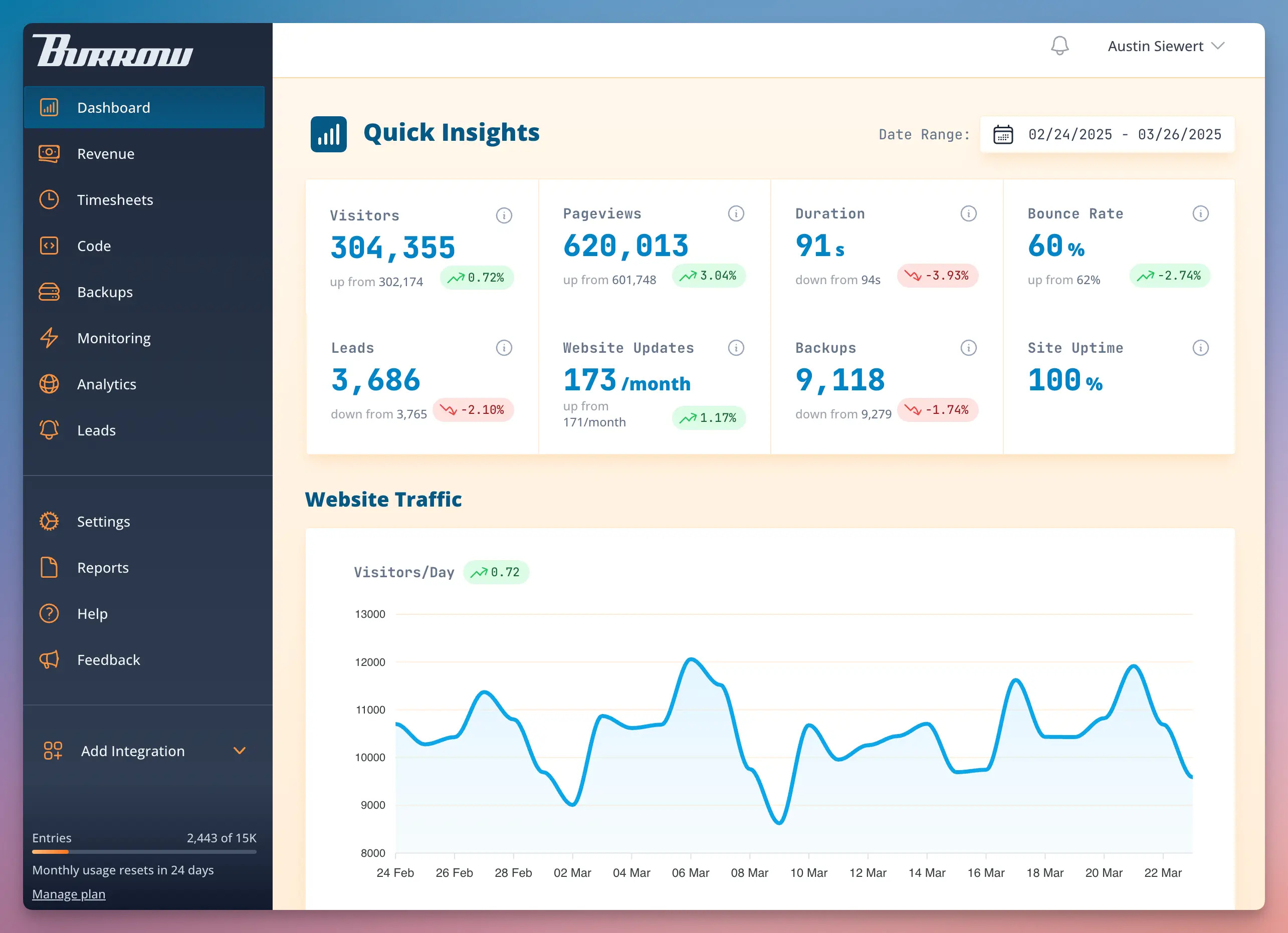
Task: Show info for Site Uptime card
Action: pos(1200,348)
